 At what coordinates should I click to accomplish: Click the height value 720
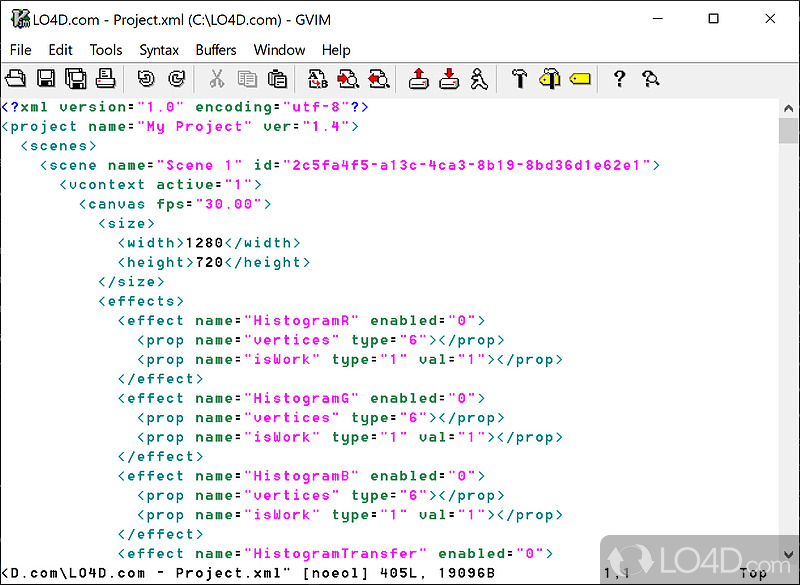coord(209,262)
